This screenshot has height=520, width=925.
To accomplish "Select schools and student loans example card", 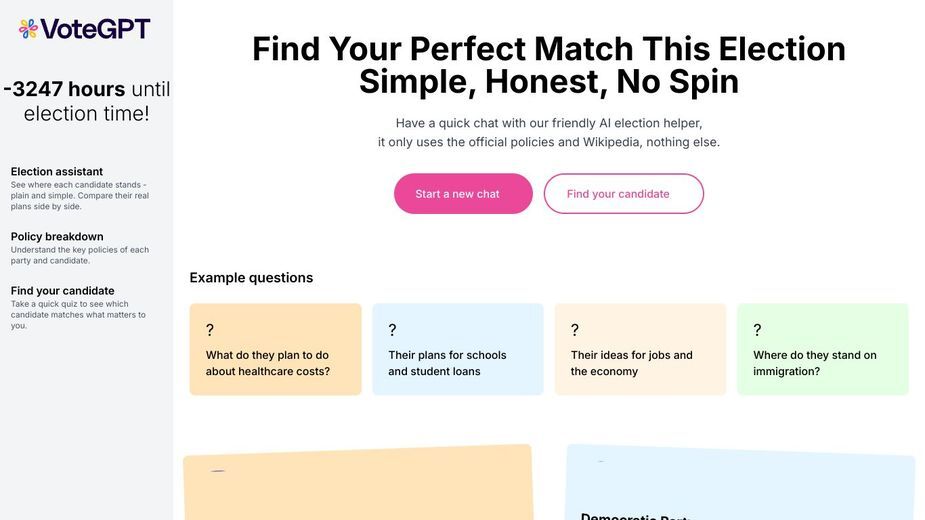I will (458, 349).
